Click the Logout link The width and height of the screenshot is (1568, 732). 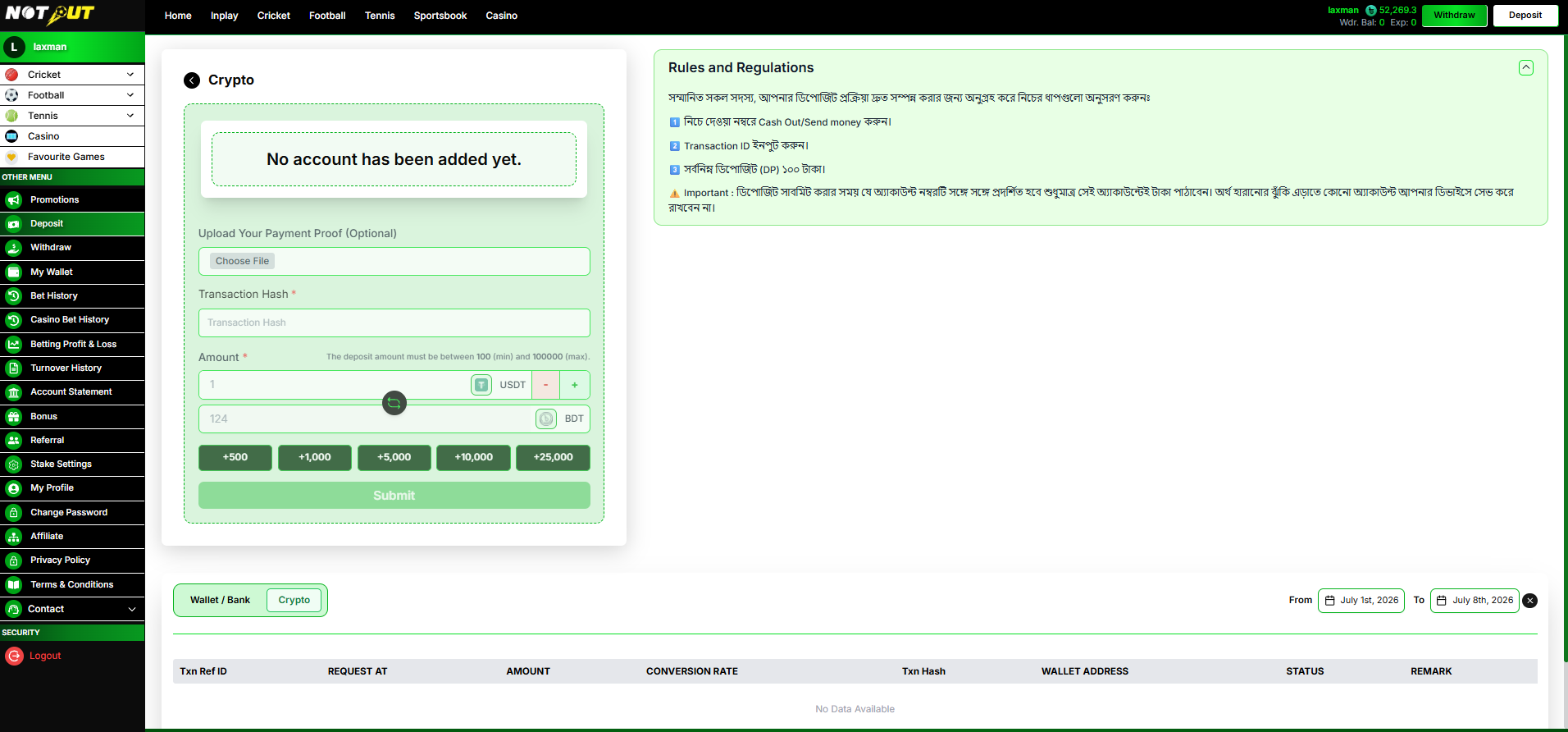point(45,657)
